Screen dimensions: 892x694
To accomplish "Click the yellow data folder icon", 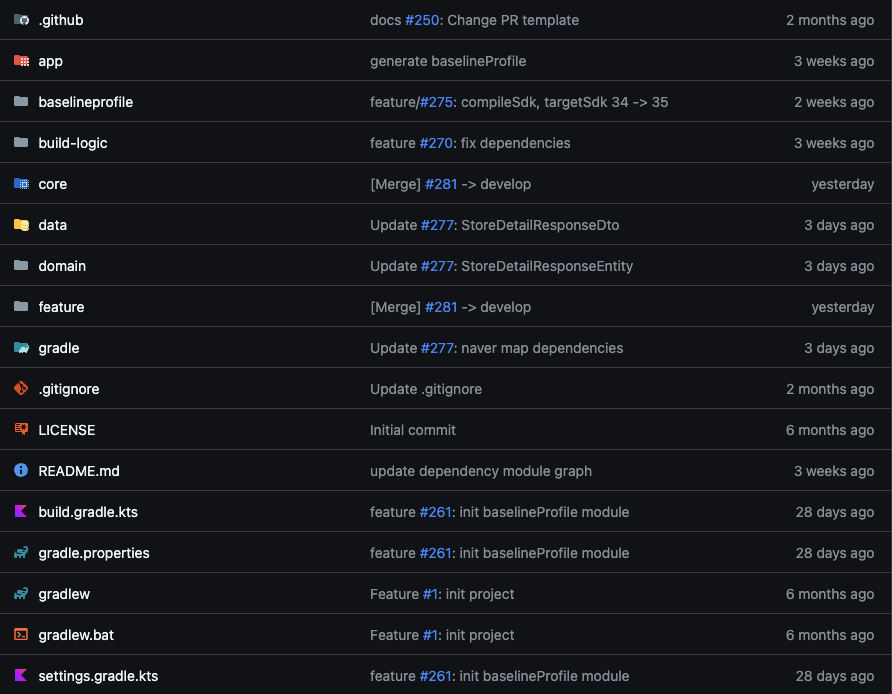I will point(21,225).
